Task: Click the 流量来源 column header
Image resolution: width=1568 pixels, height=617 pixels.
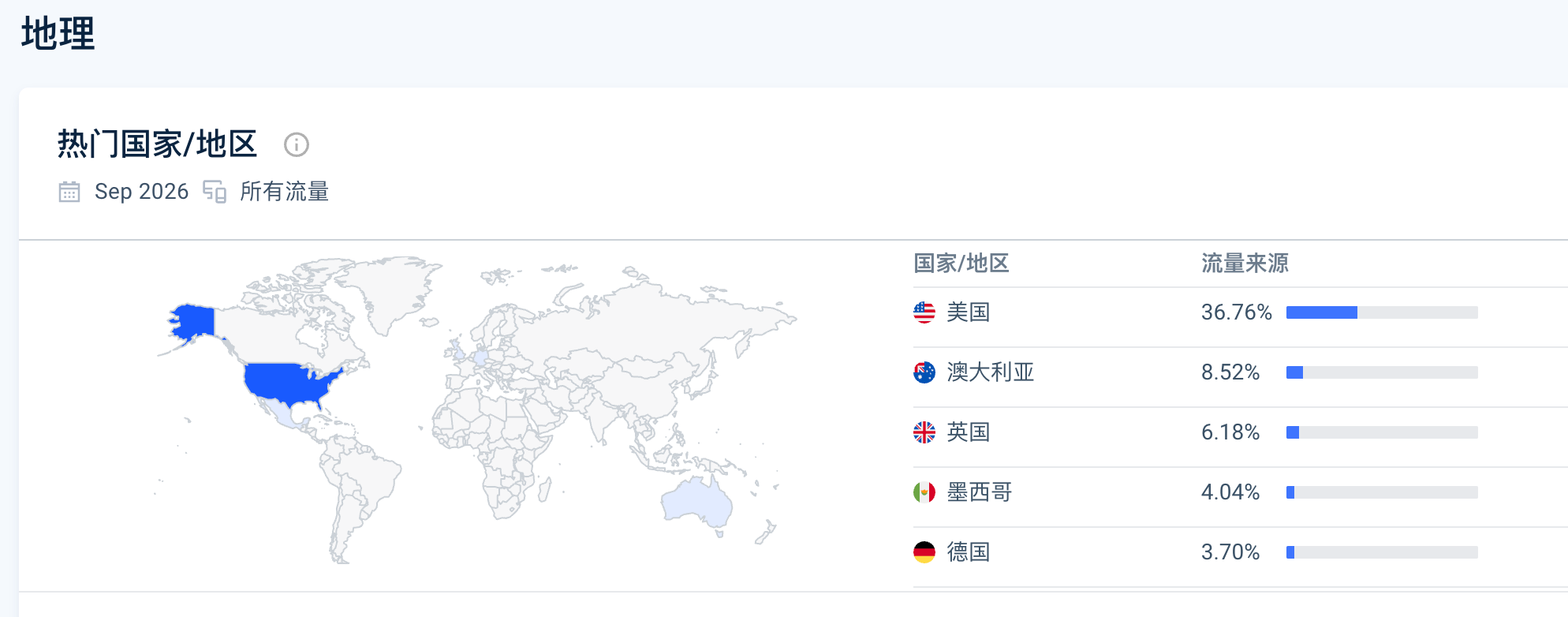Action: 1245,264
